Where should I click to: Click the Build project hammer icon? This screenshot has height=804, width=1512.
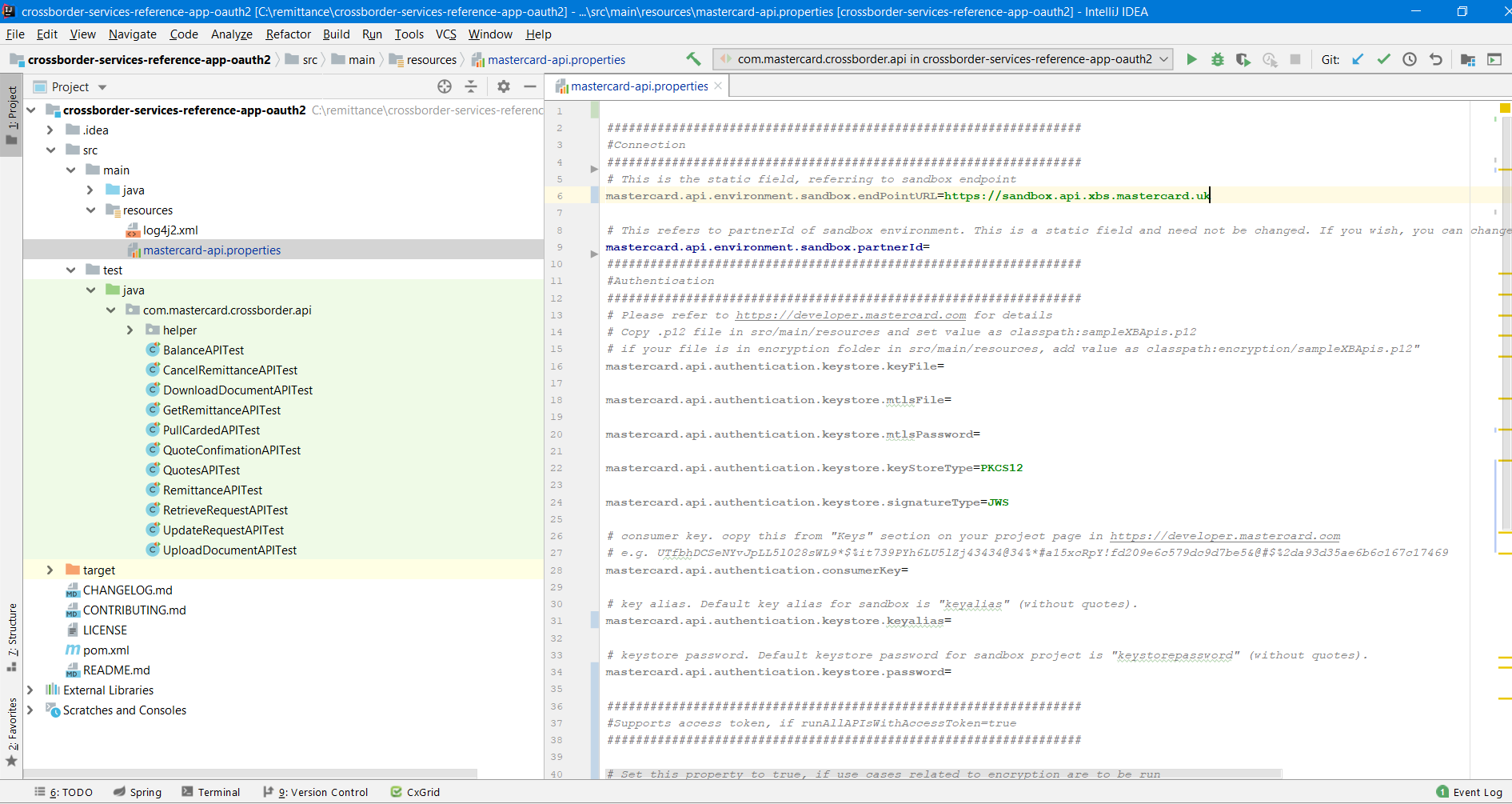click(x=693, y=59)
